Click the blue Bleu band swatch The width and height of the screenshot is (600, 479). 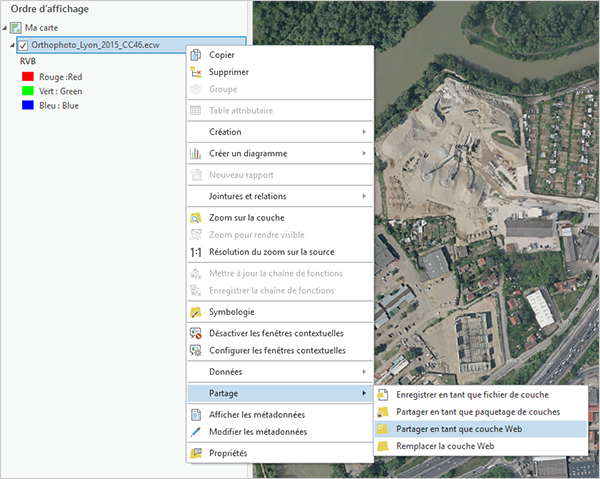point(28,105)
